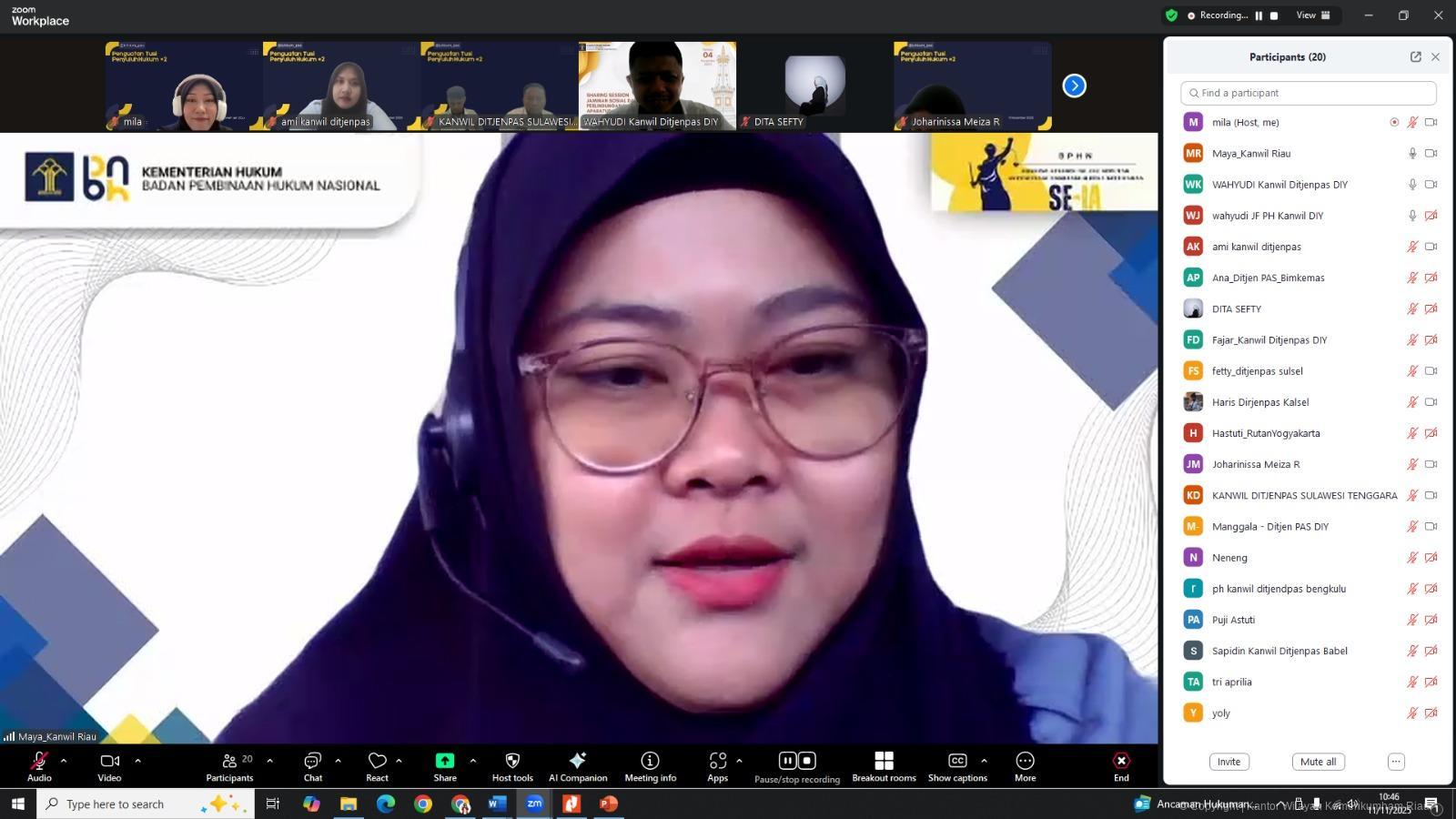Screen dimensions: 1456x819
Task: Toggle camera using Video button
Action: [109, 761]
